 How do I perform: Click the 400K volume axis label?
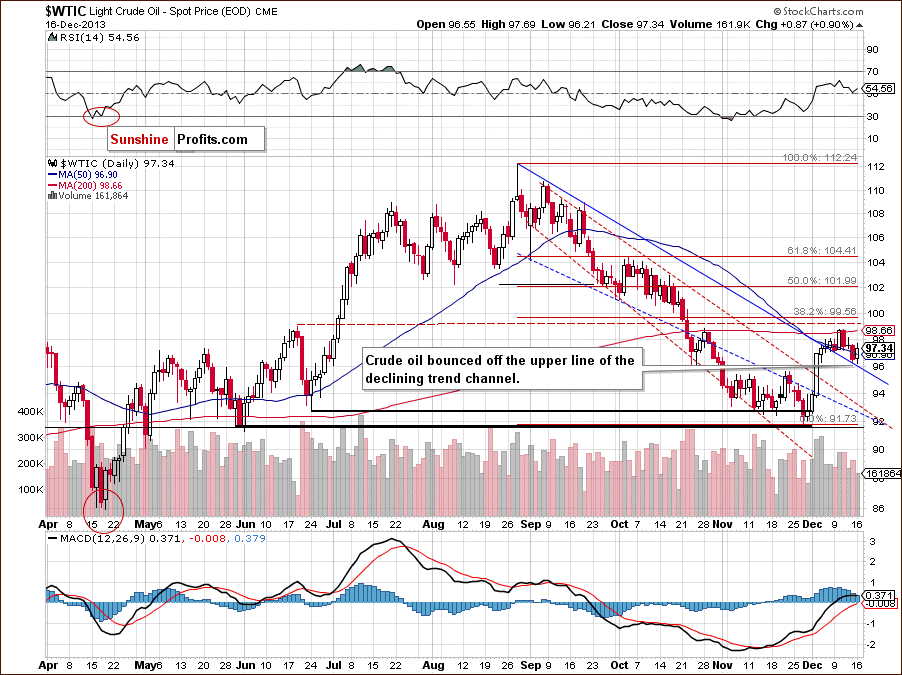30,411
